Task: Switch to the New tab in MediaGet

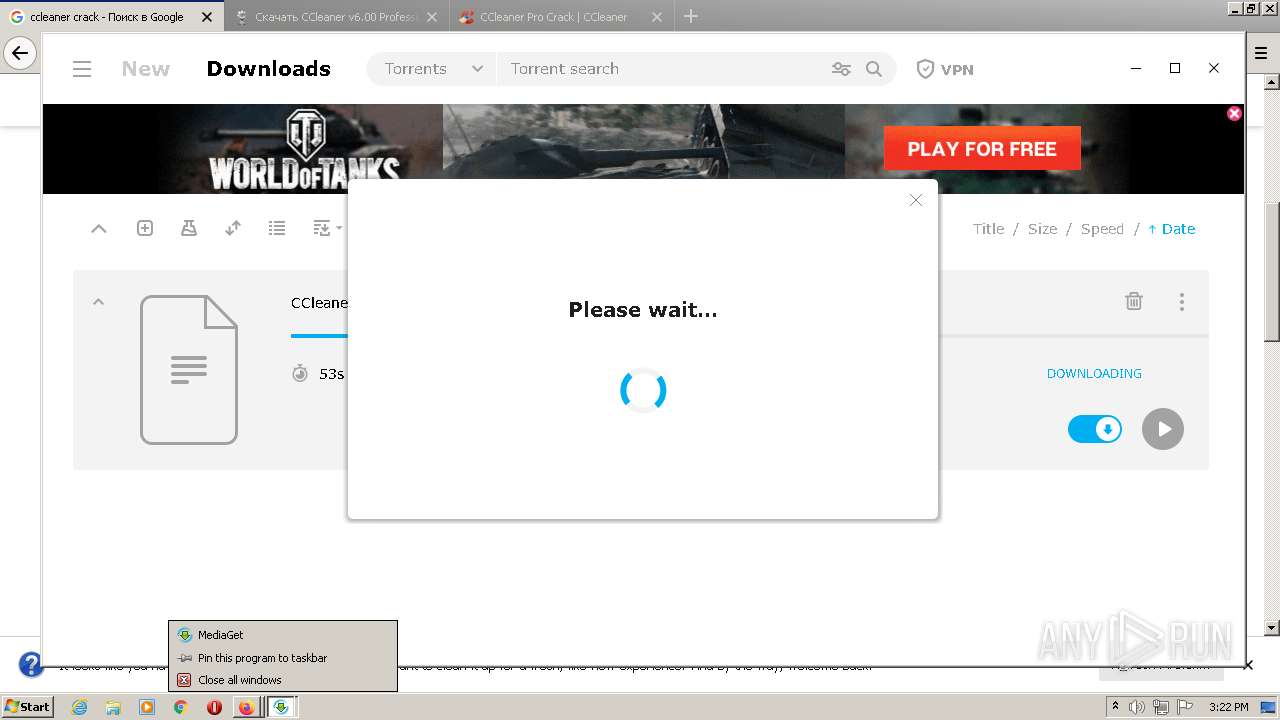Action: coord(146,69)
